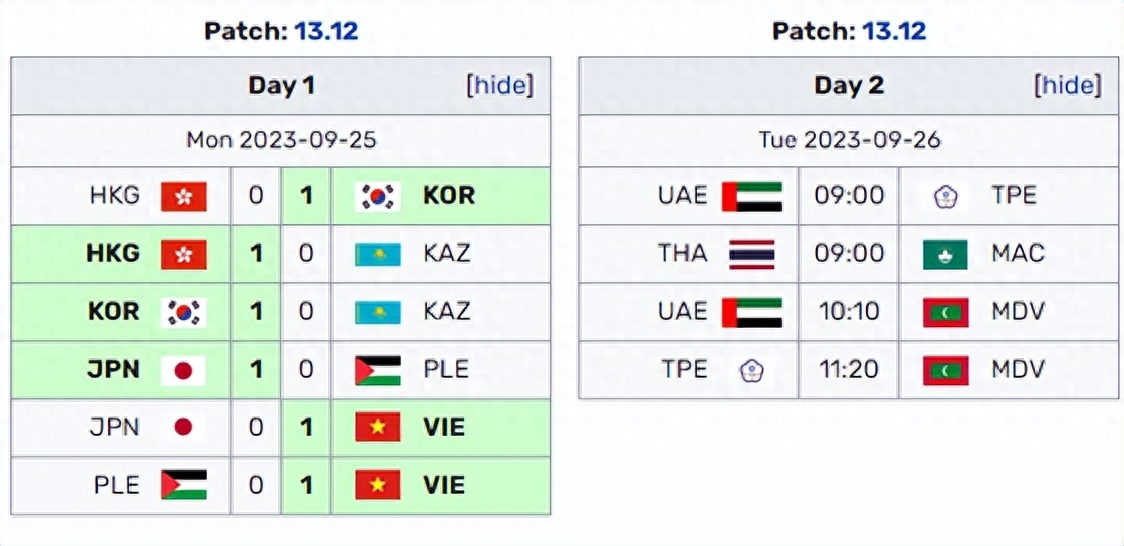The image size is (1124, 546).
Task: Hide the Day 2 schedule table
Action: click(1068, 86)
